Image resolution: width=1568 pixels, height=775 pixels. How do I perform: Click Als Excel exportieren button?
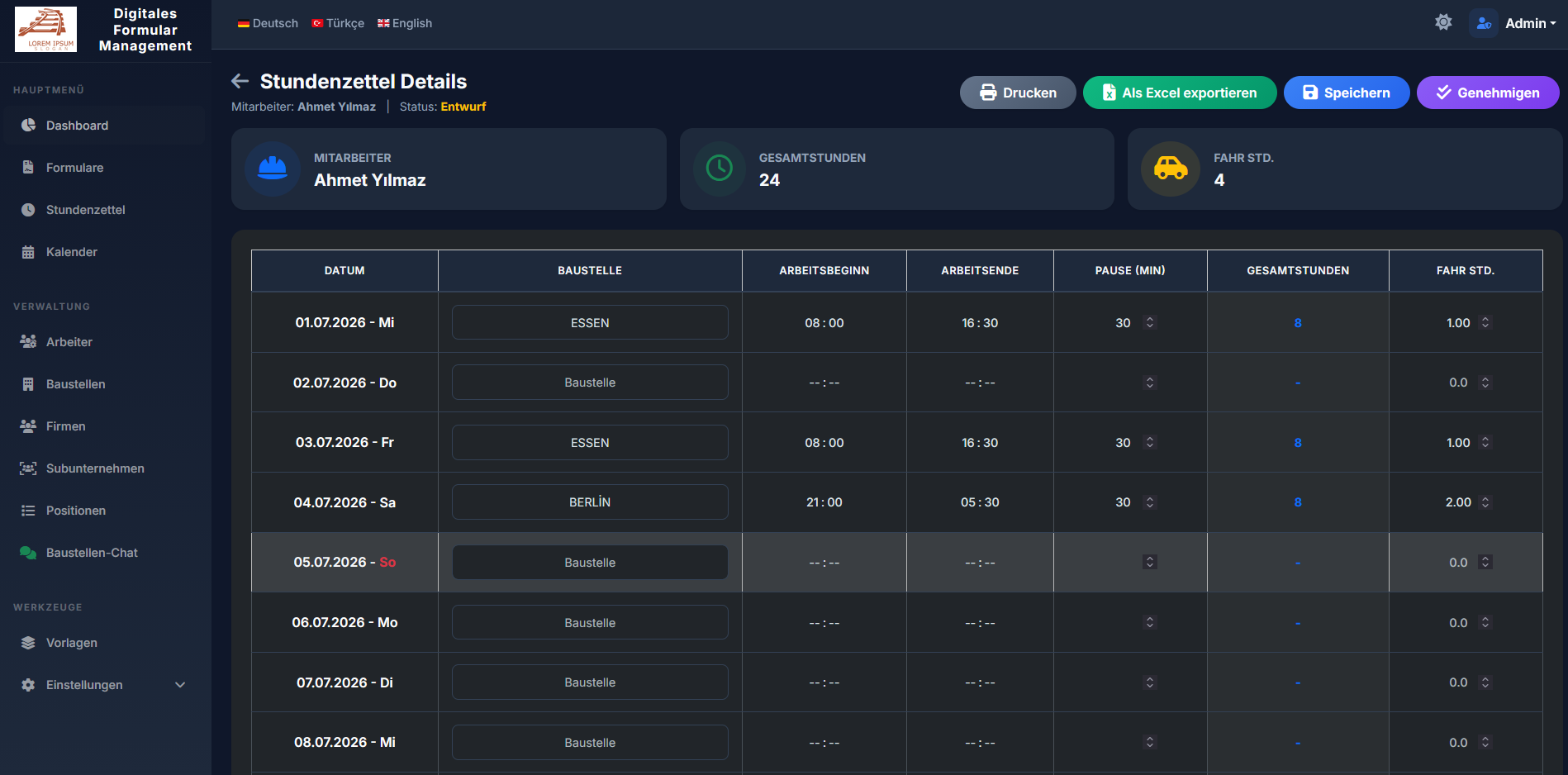(1180, 93)
